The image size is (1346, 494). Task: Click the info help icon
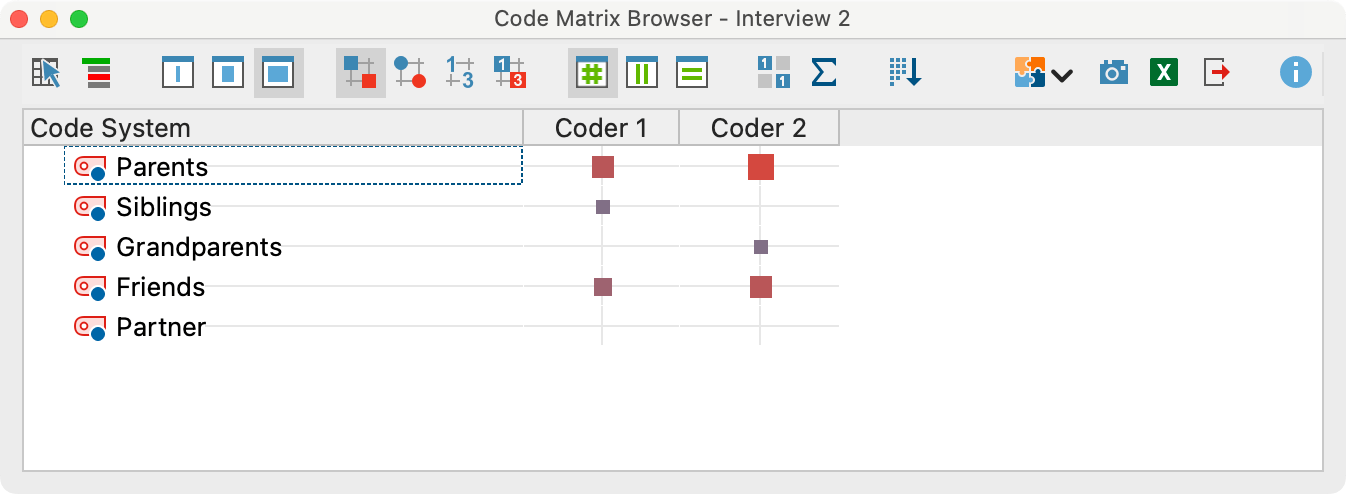point(1295,73)
